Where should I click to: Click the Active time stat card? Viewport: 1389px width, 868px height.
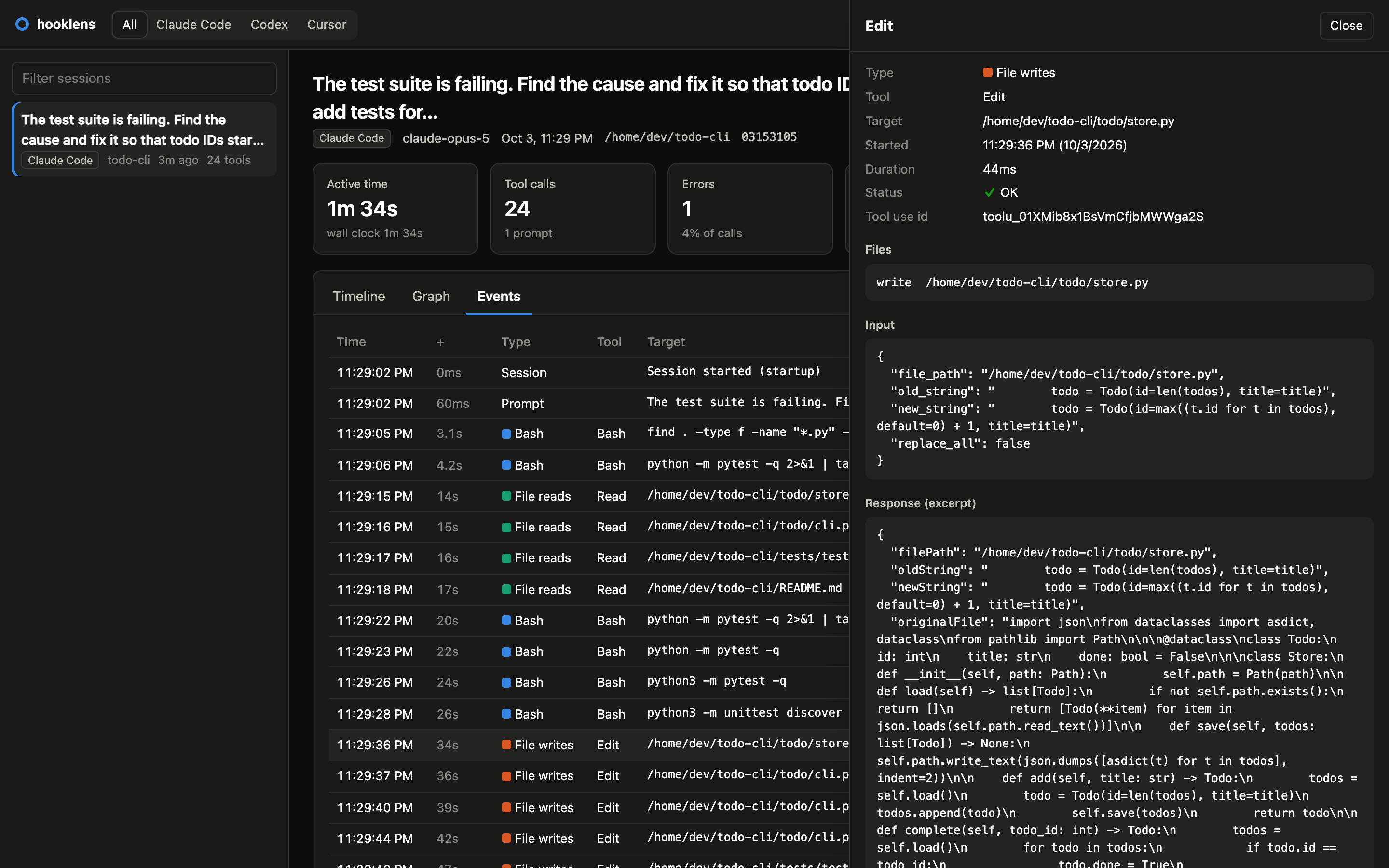click(395, 209)
